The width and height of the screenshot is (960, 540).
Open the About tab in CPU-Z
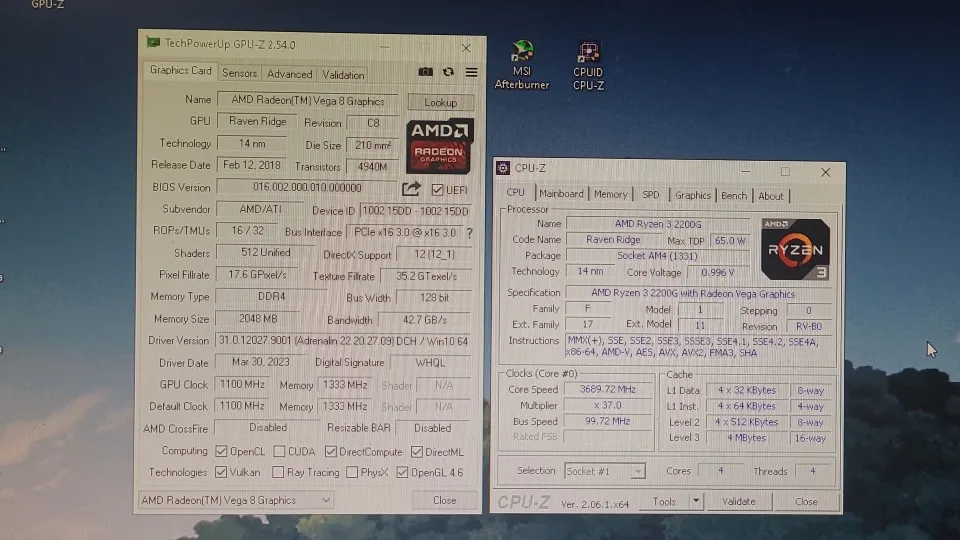pyautogui.click(x=771, y=196)
